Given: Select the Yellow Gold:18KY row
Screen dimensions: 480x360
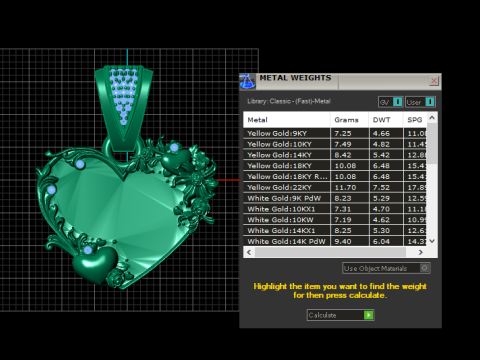Looking at the screenshot, I should (x=335, y=166).
